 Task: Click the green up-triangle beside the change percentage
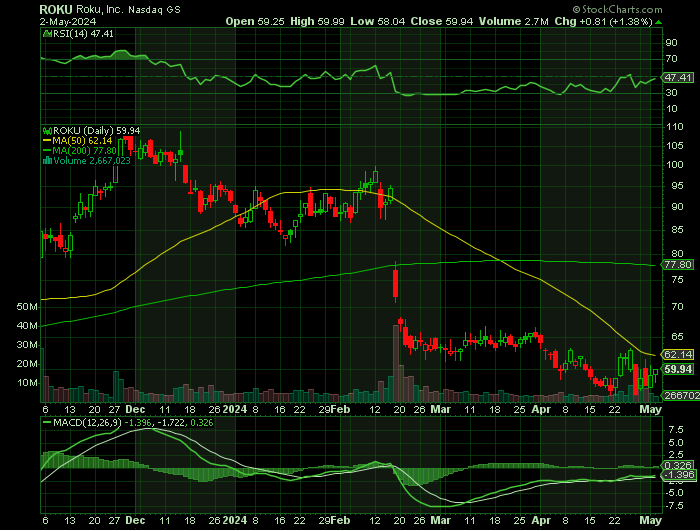(658, 22)
